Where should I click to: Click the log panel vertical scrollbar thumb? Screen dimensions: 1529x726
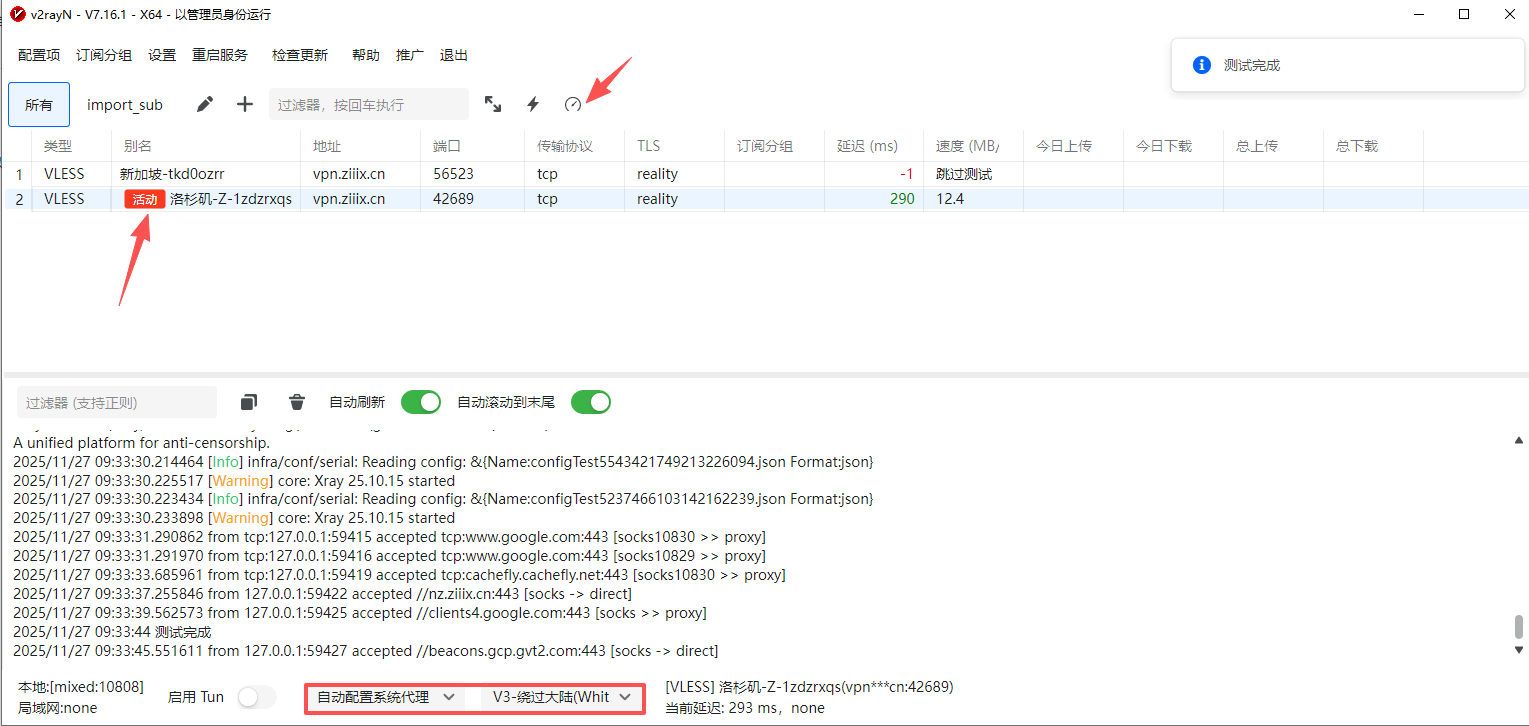[x=1519, y=627]
